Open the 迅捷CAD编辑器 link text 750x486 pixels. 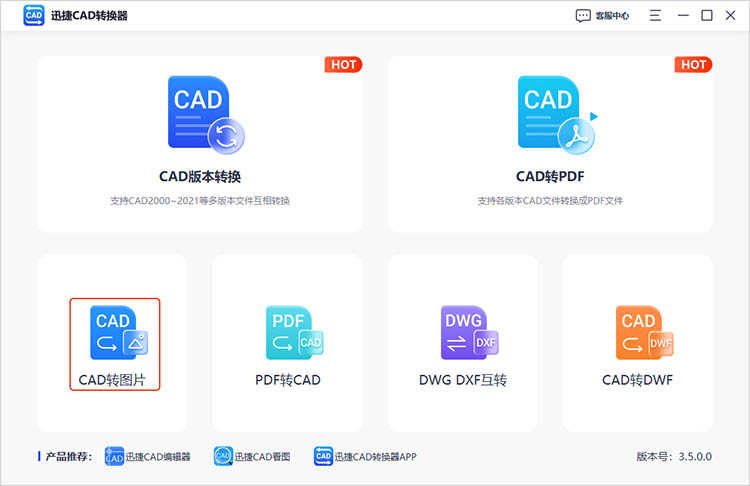pos(158,457)
